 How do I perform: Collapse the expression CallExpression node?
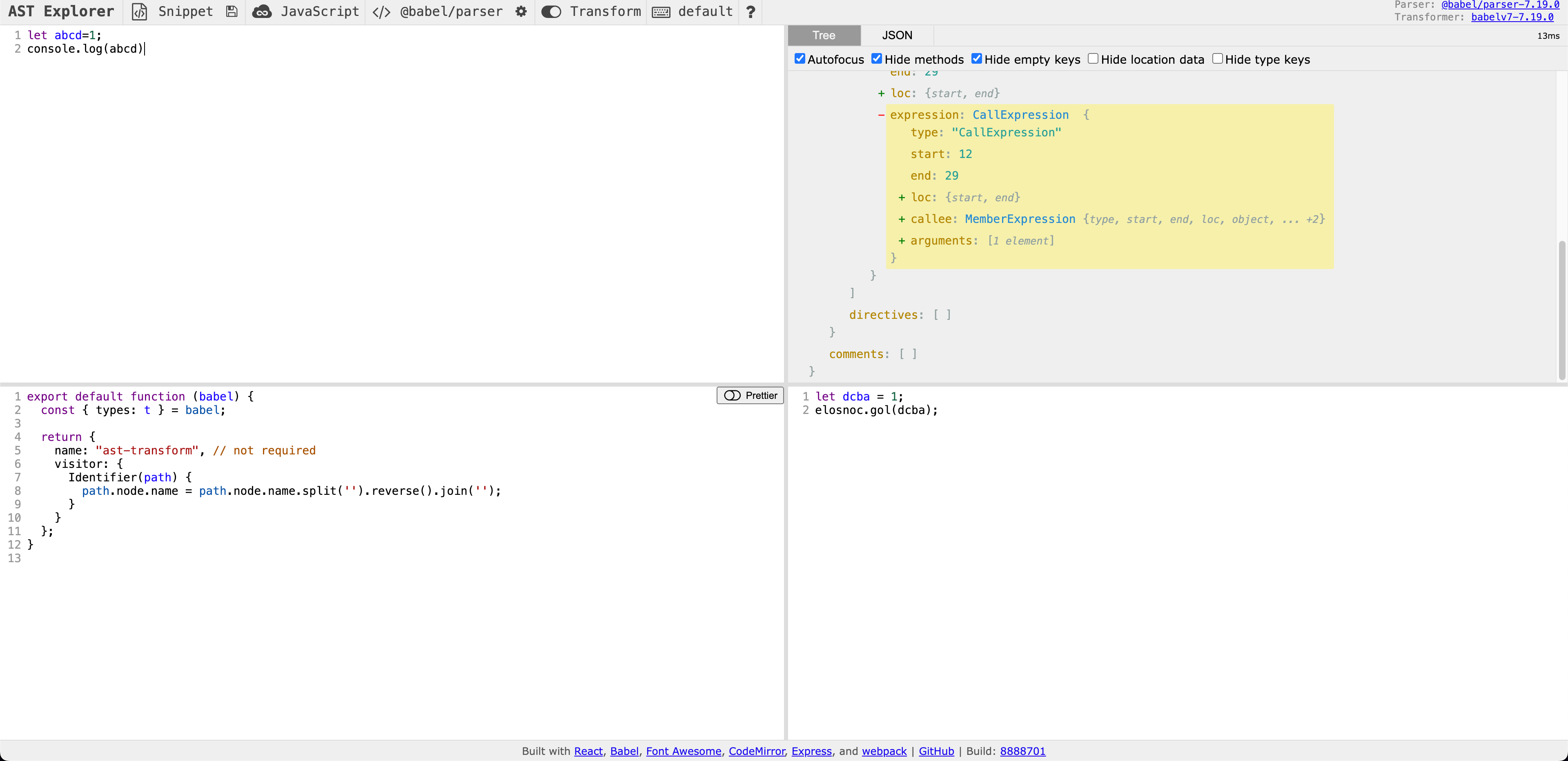pyautogui.click(x=882, y=115)
